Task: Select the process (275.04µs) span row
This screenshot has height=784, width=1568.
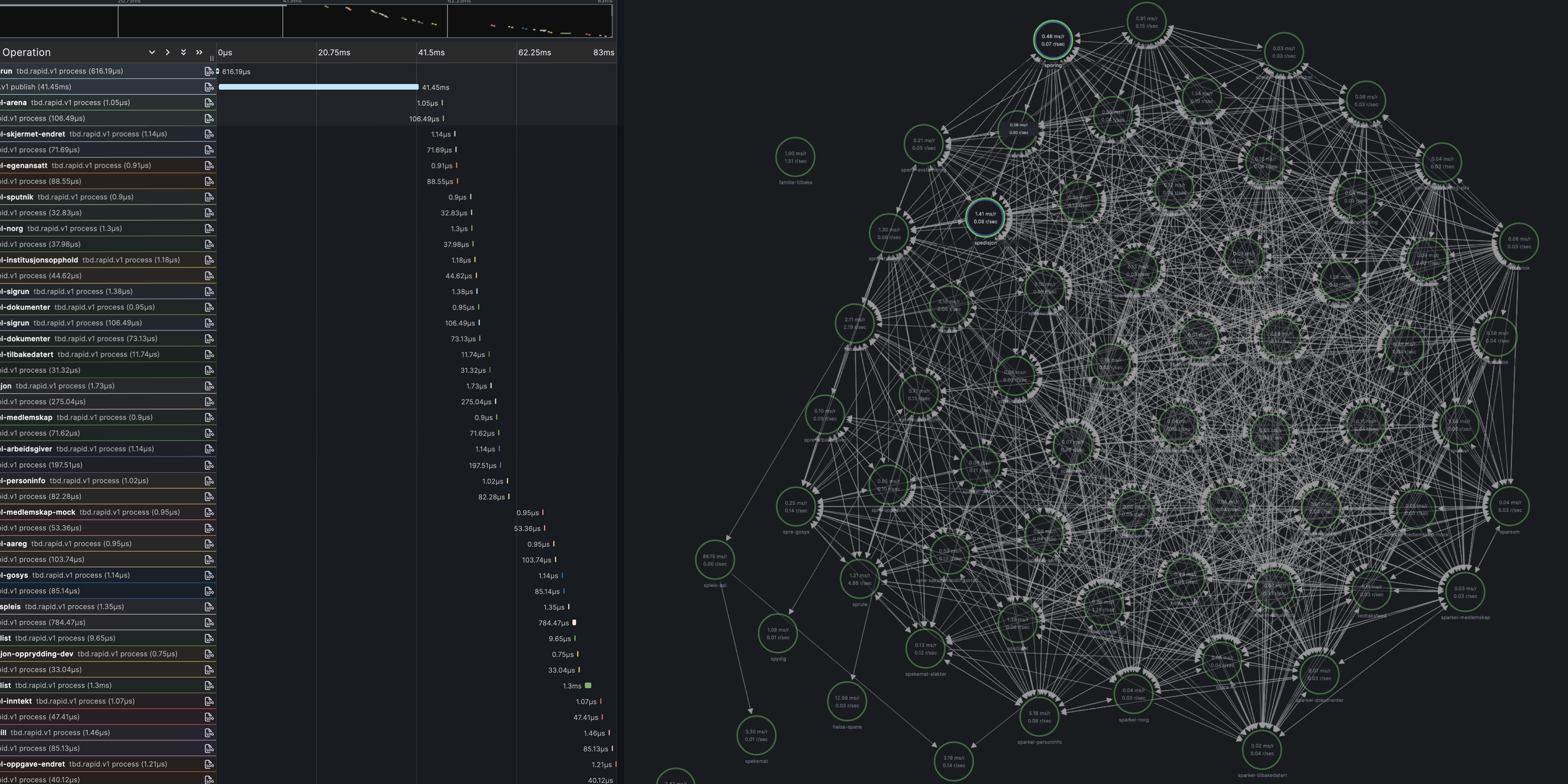Action: pos(108,402)
